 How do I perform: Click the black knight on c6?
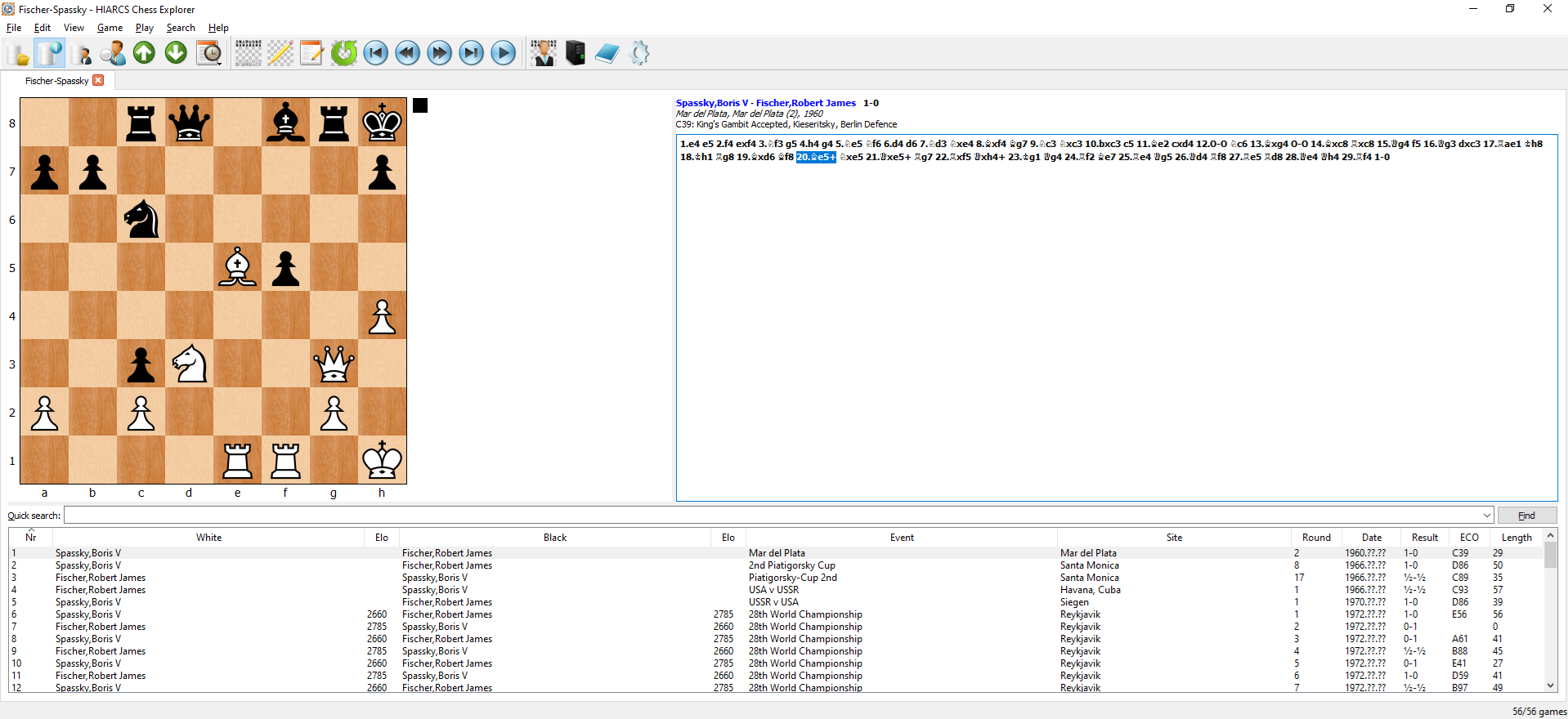pyautogui.click(x=141, y=219)
